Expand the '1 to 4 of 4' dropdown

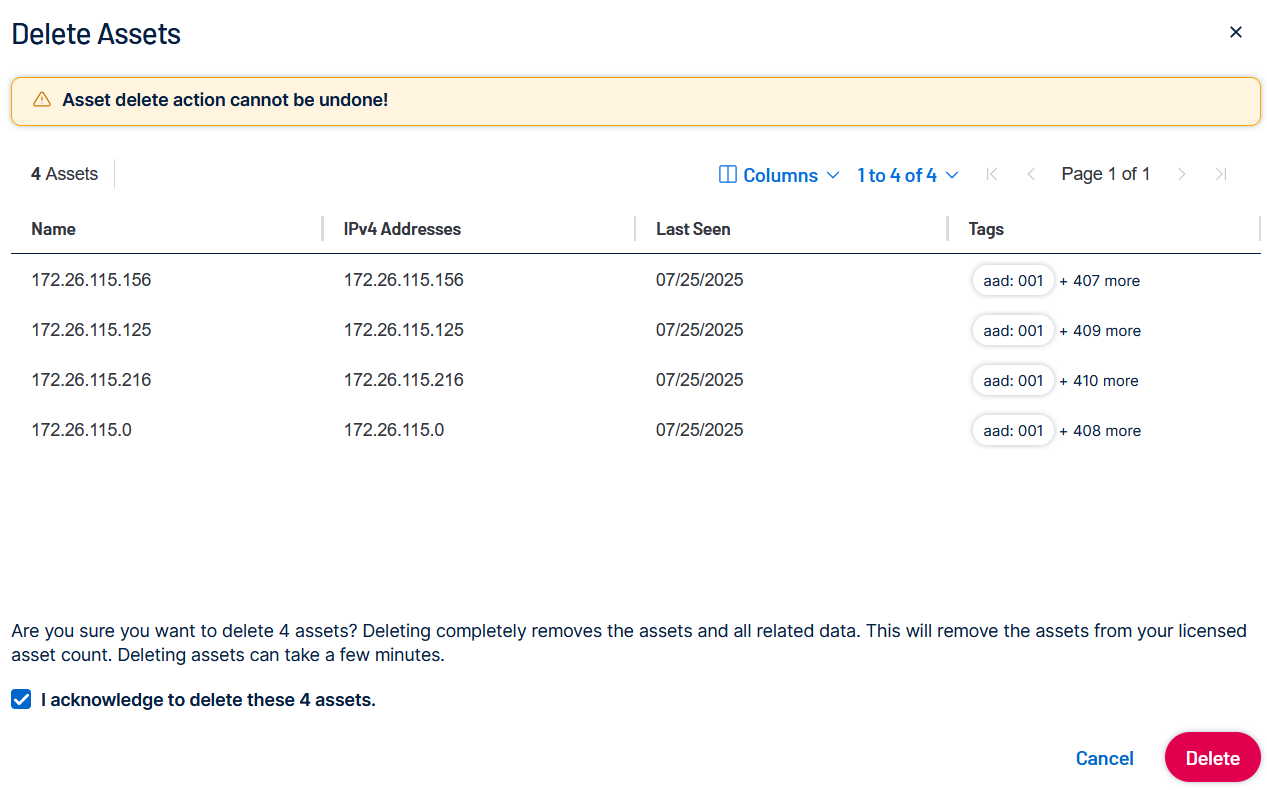[x=907, y=175]
